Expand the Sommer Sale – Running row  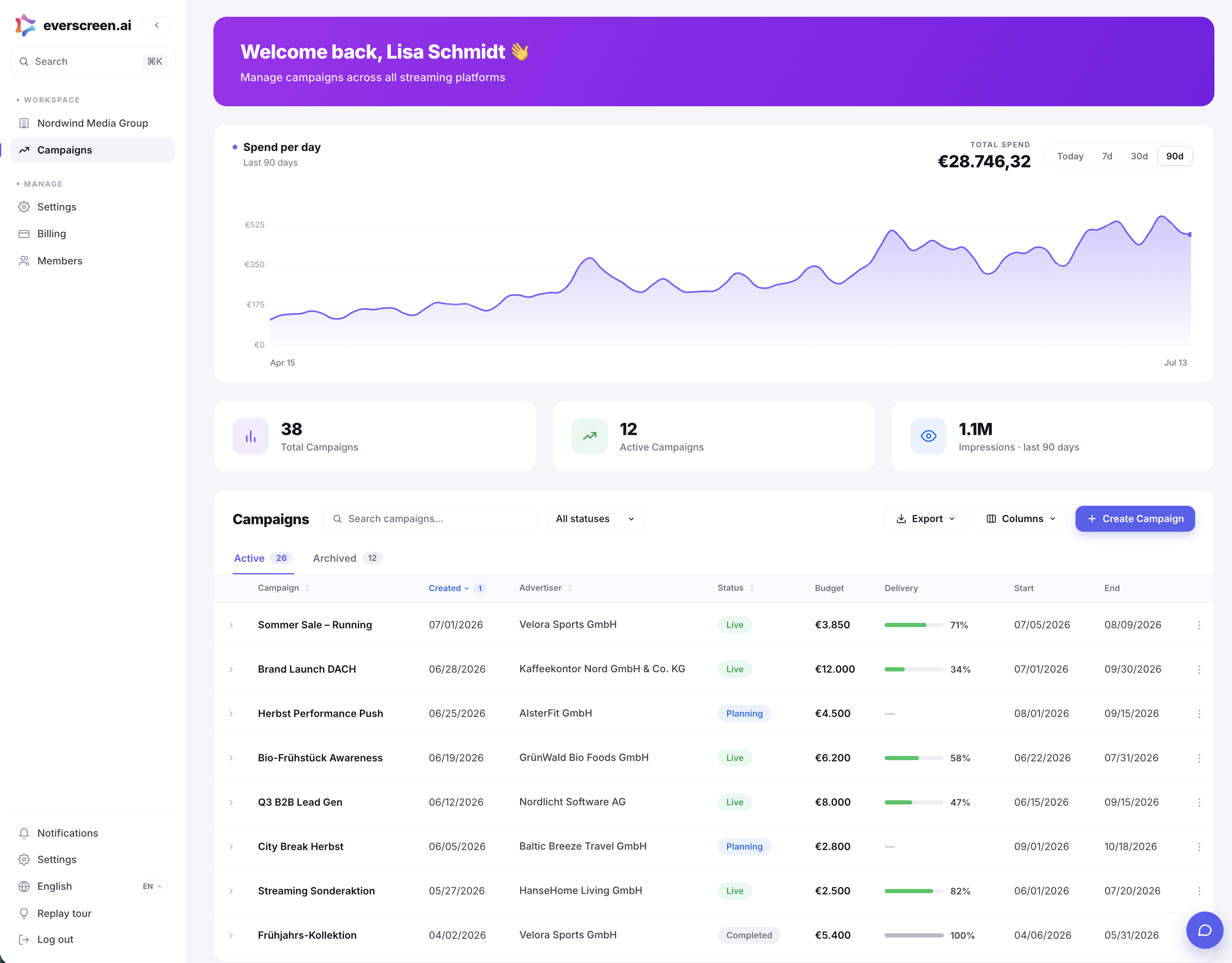(x=231, y=625)
